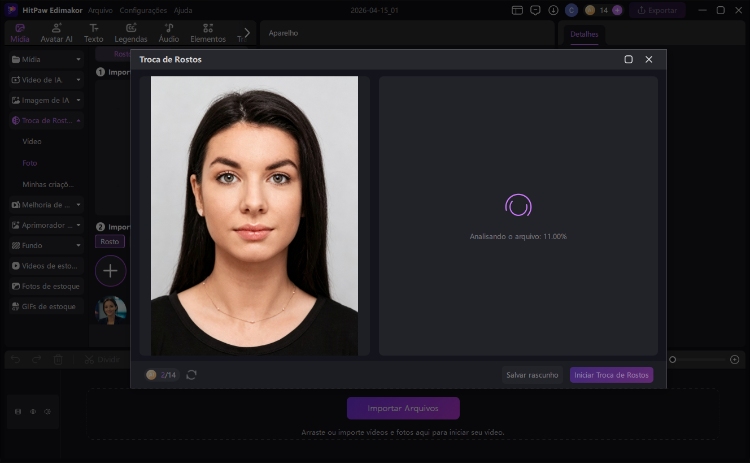Click the loading spinner in analysis pane
The height and width of the screenshot is (463, 750).
(518, 205)
